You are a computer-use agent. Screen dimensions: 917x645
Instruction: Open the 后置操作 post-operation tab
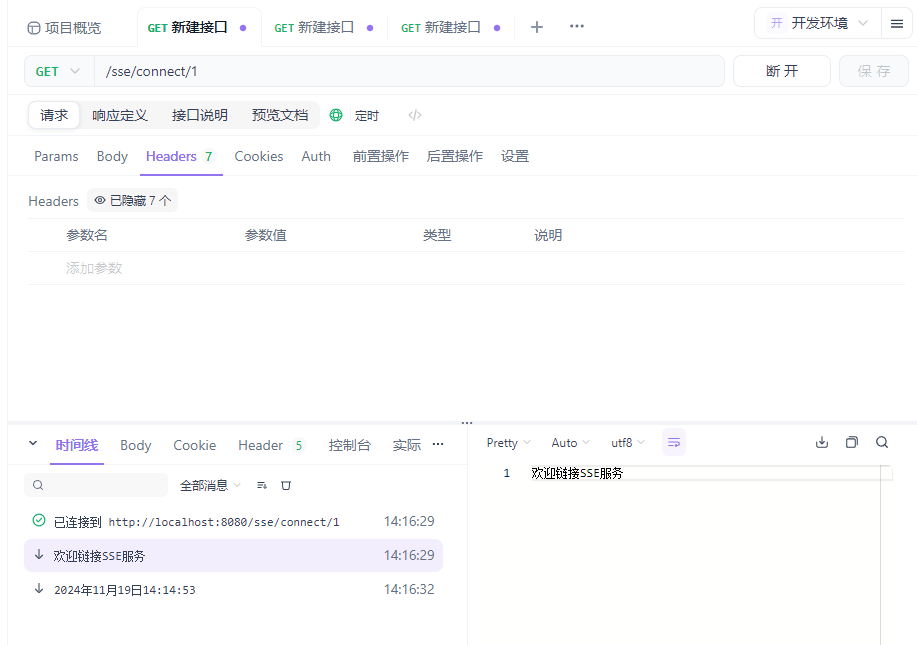tap(455, 156)
